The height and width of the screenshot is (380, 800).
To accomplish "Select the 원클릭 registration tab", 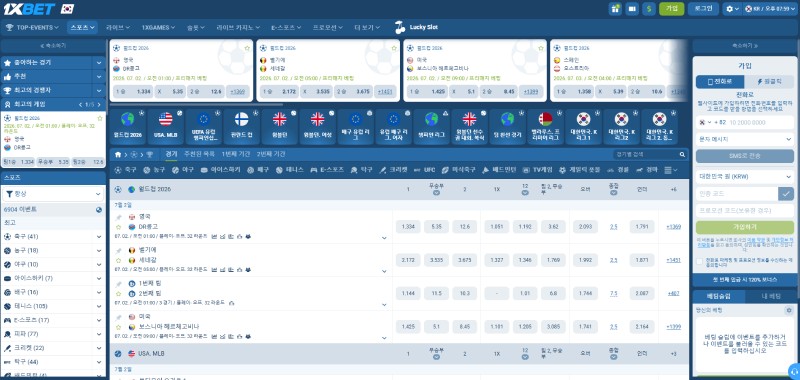I will point(769,82).
